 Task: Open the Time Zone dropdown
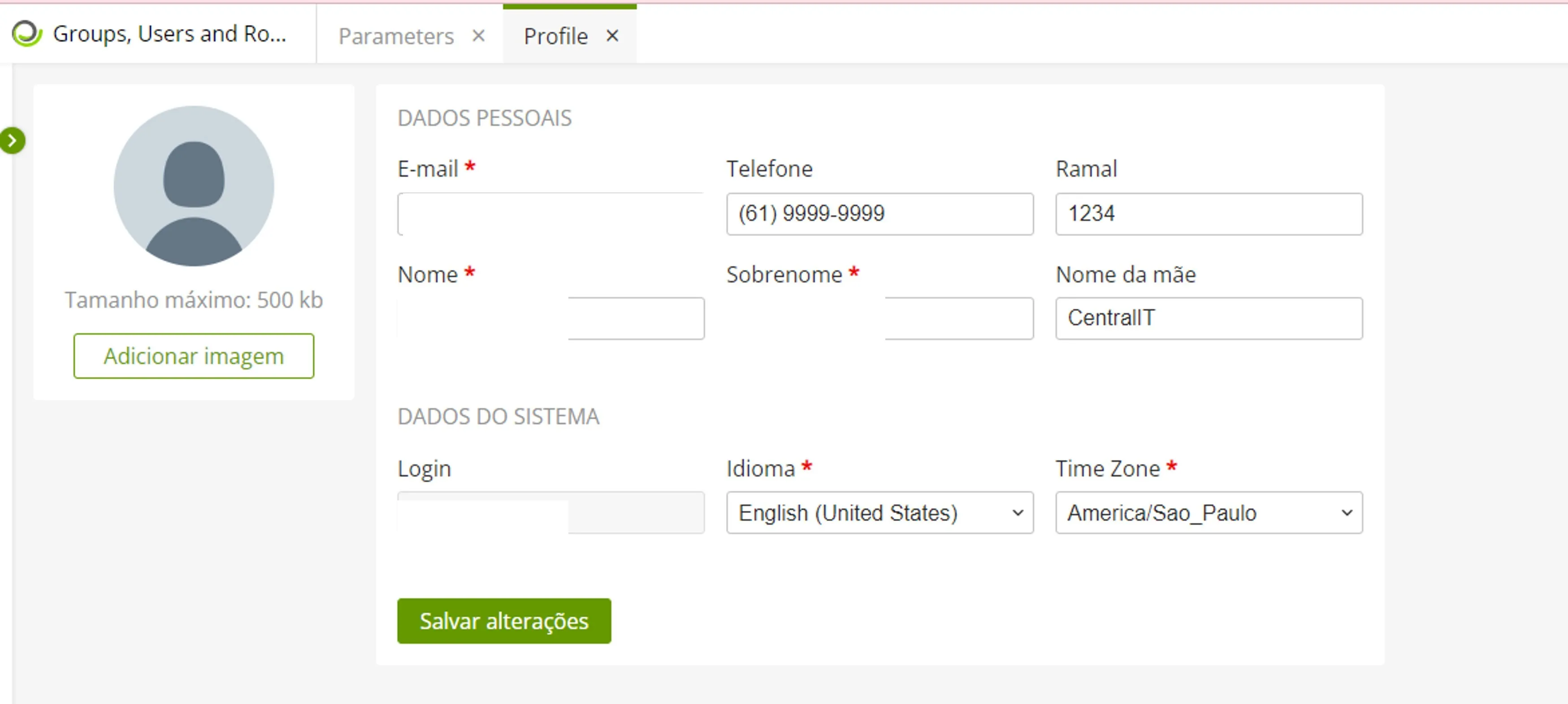point(1209,513)
